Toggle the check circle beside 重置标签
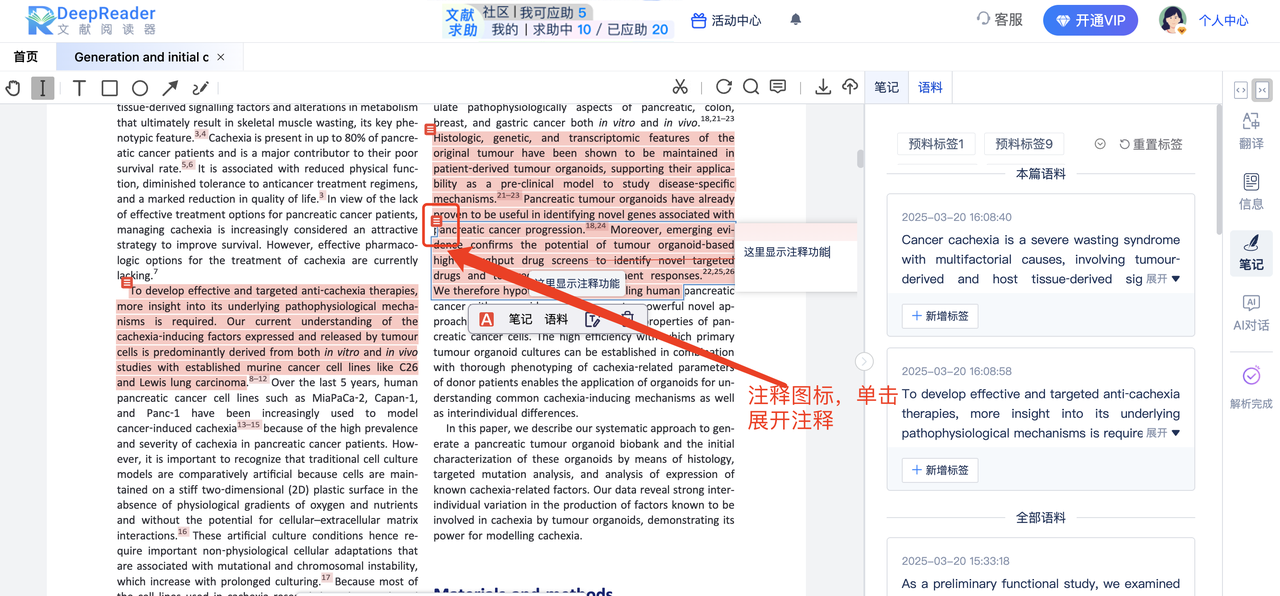 (1100, 143)
